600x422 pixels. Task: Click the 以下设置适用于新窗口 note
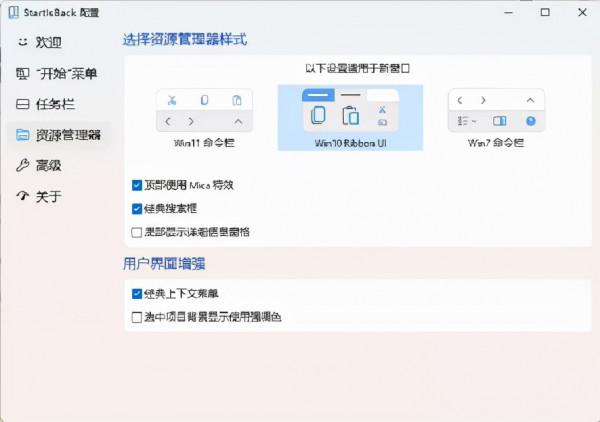[357, 68]
